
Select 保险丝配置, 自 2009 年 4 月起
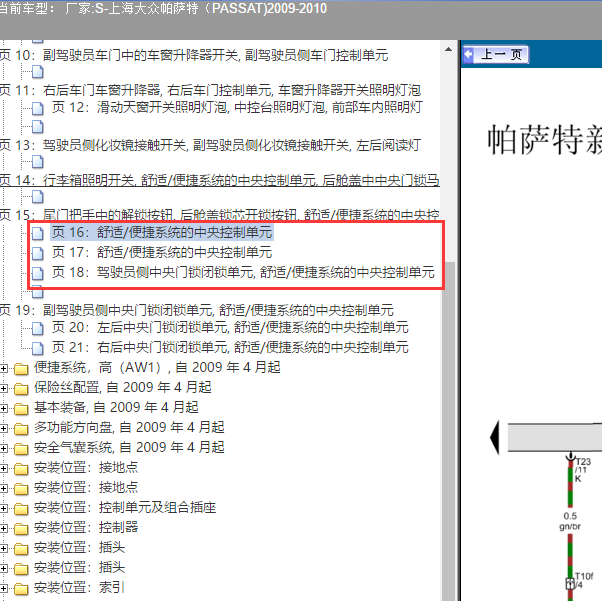click(x=122, y=387)
